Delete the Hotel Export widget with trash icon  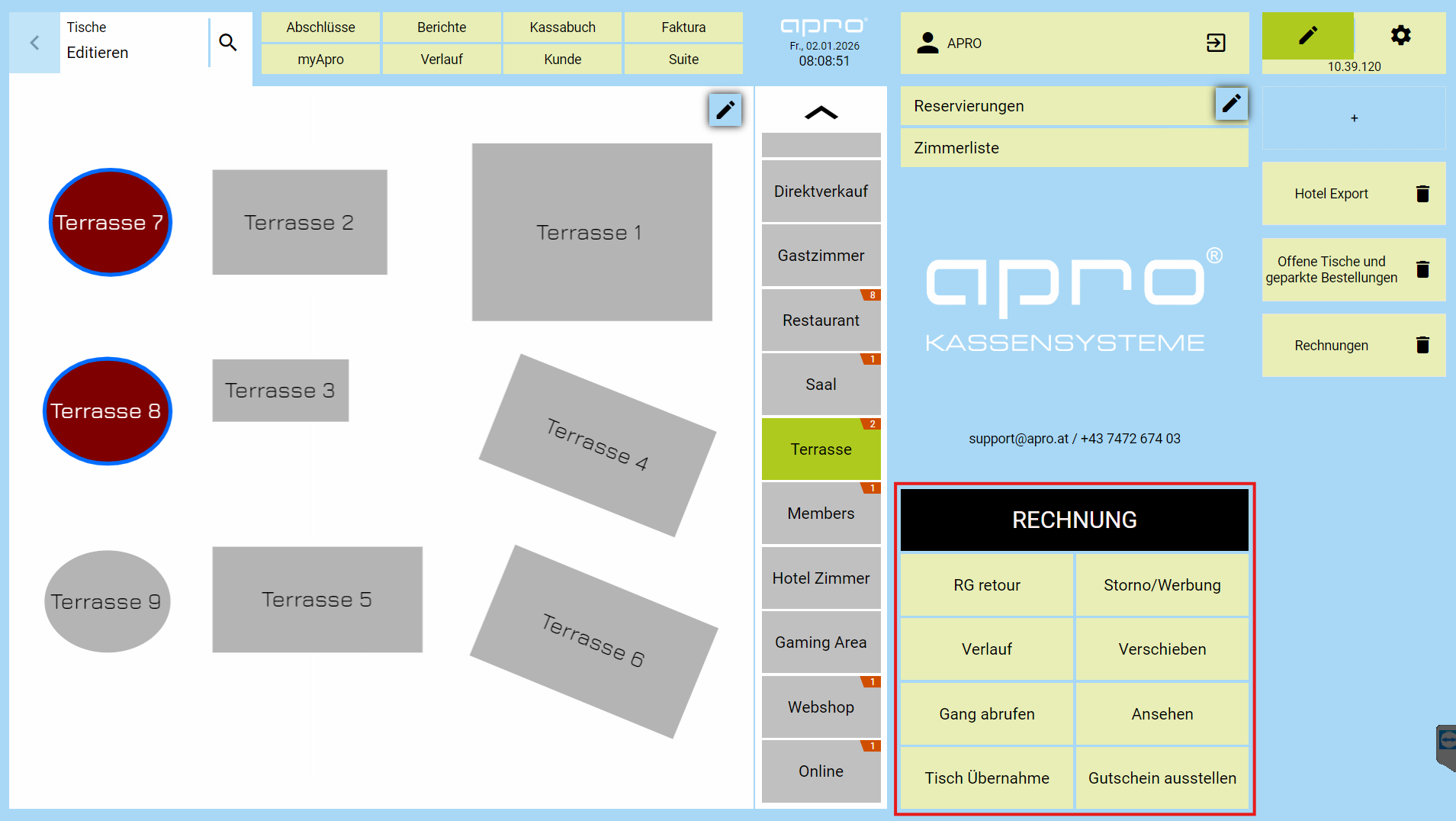tap(1422, 194)
